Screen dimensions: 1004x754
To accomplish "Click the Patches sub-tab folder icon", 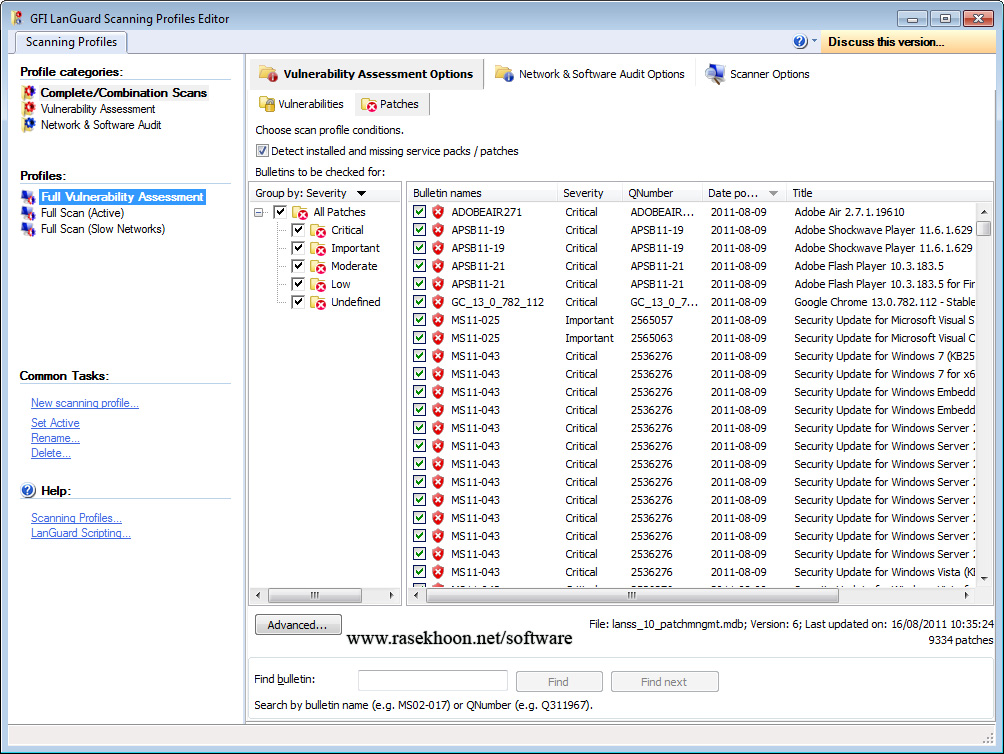I will tap(369, 104).
